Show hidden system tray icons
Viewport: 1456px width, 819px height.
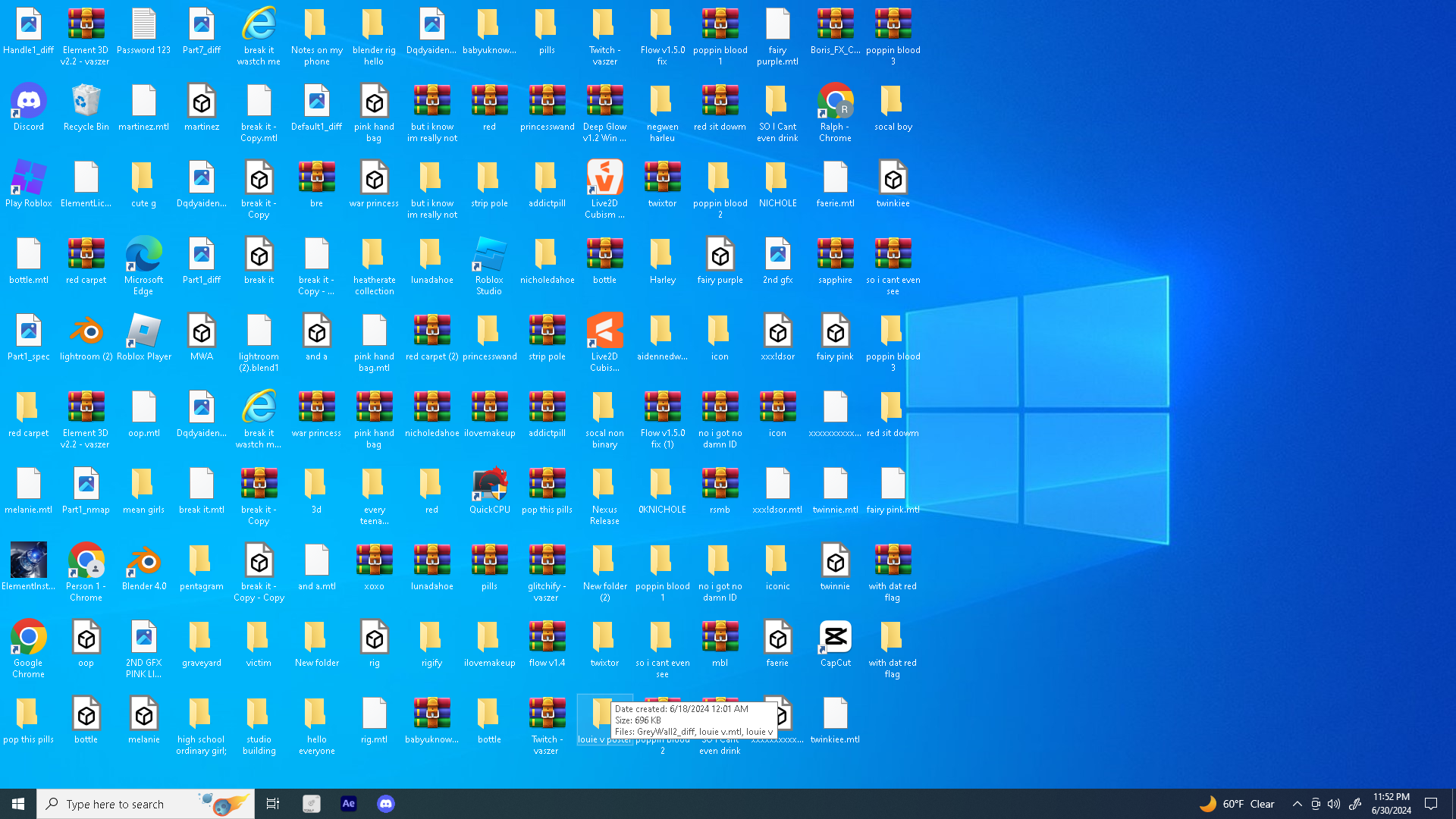coord(1297,804)
